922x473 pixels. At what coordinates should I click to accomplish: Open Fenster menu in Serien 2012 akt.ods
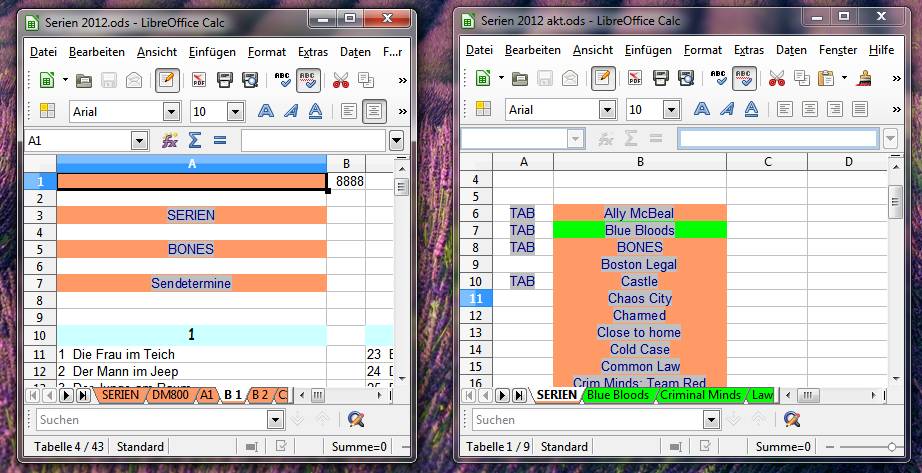(x=837, y=50)
